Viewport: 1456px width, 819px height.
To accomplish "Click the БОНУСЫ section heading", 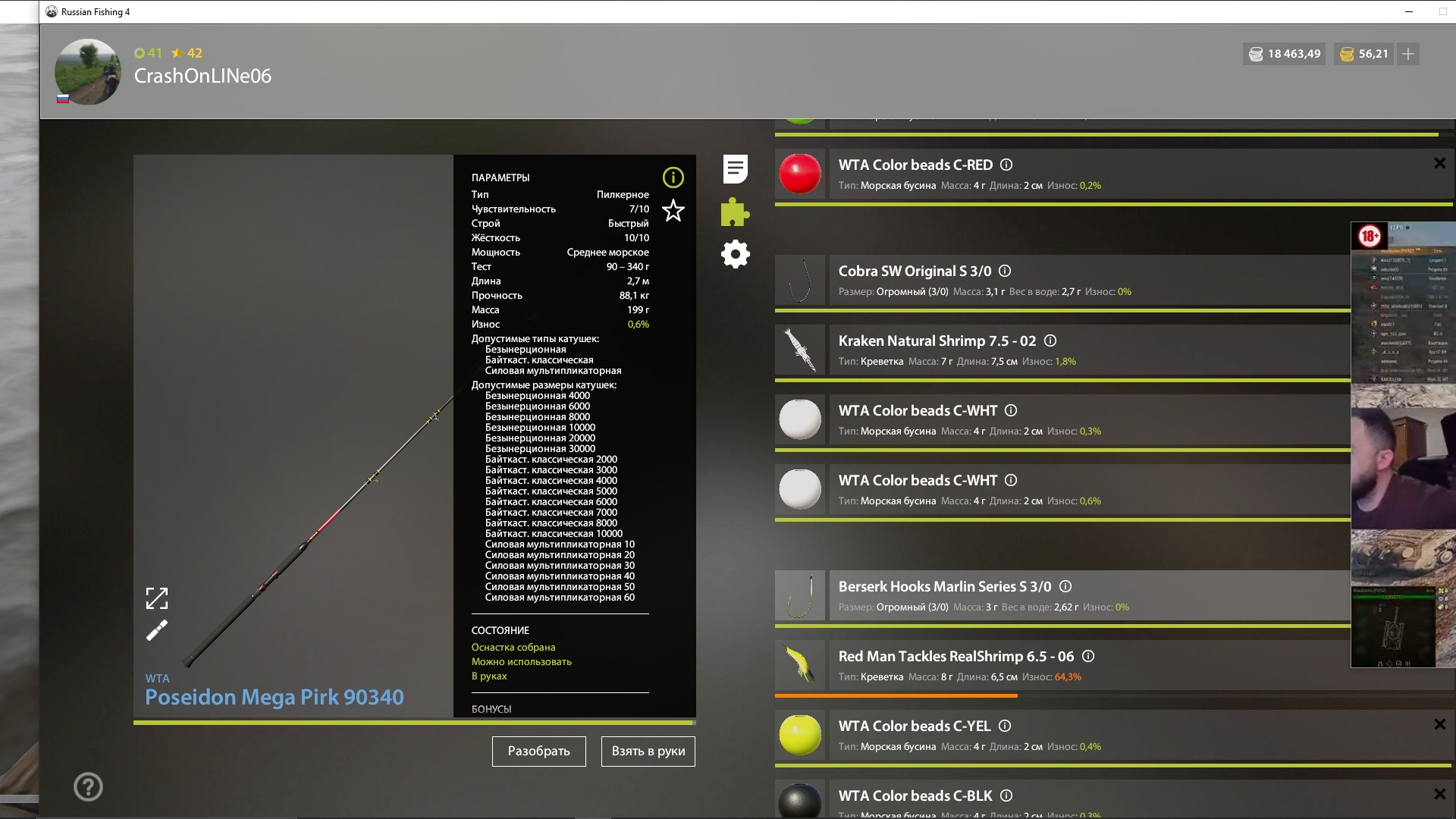I will tap(491, 709).
